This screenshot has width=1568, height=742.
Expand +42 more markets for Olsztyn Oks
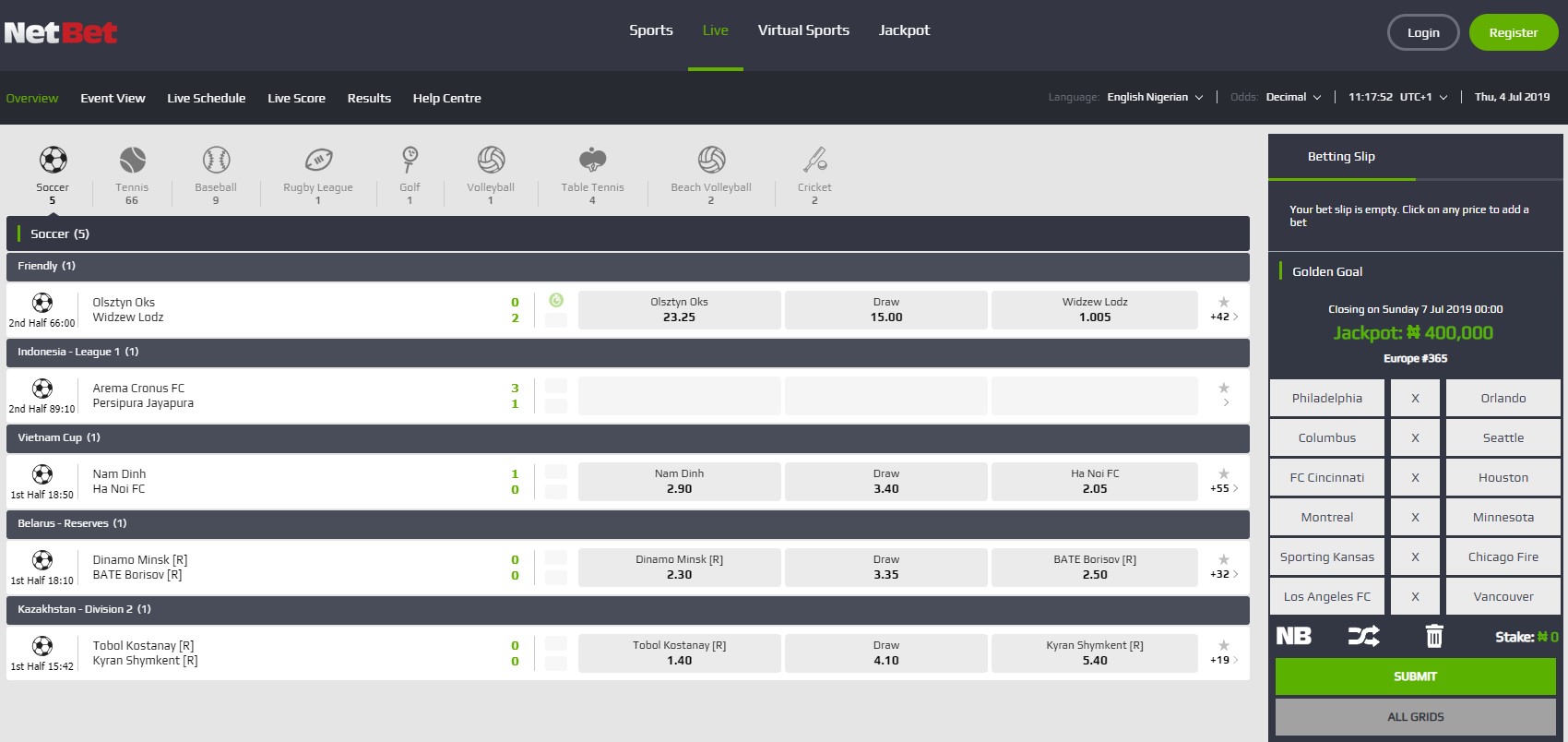(x=1224, y=317)
